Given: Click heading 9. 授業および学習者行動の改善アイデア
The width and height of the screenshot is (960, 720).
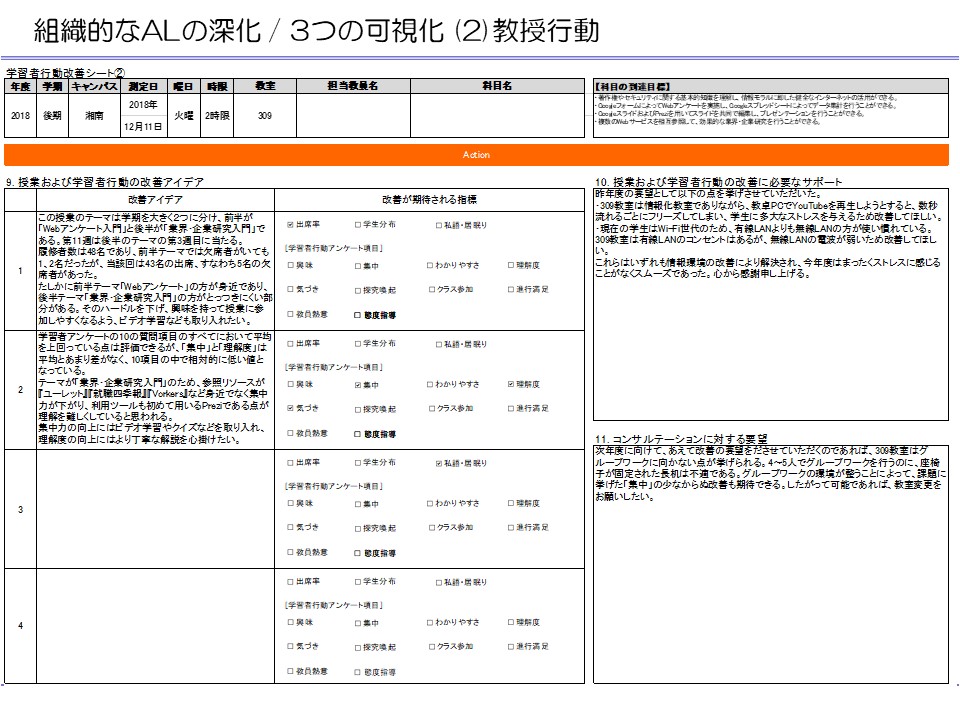Looking at the screenshot, I should point(105,182).
